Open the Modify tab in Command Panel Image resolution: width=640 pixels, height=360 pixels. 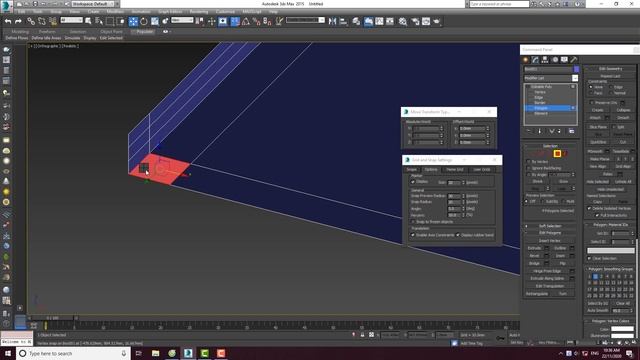(x=535, y=60)
